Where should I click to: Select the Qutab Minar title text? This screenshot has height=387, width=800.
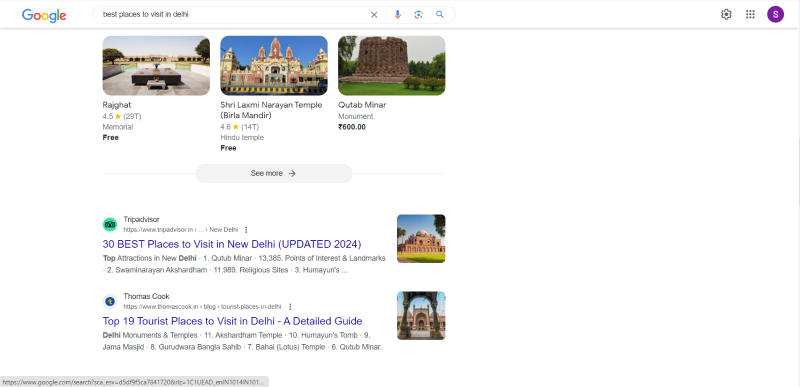tap(362, 105)
